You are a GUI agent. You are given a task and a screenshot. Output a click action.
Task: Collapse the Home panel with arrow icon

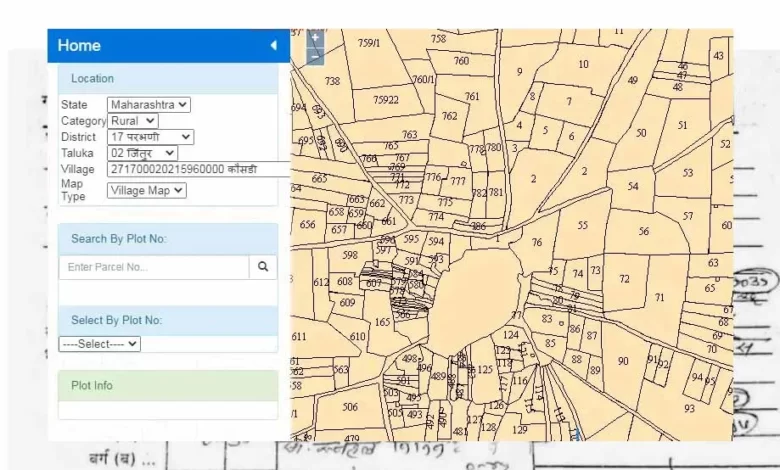(x=273, y=46)
